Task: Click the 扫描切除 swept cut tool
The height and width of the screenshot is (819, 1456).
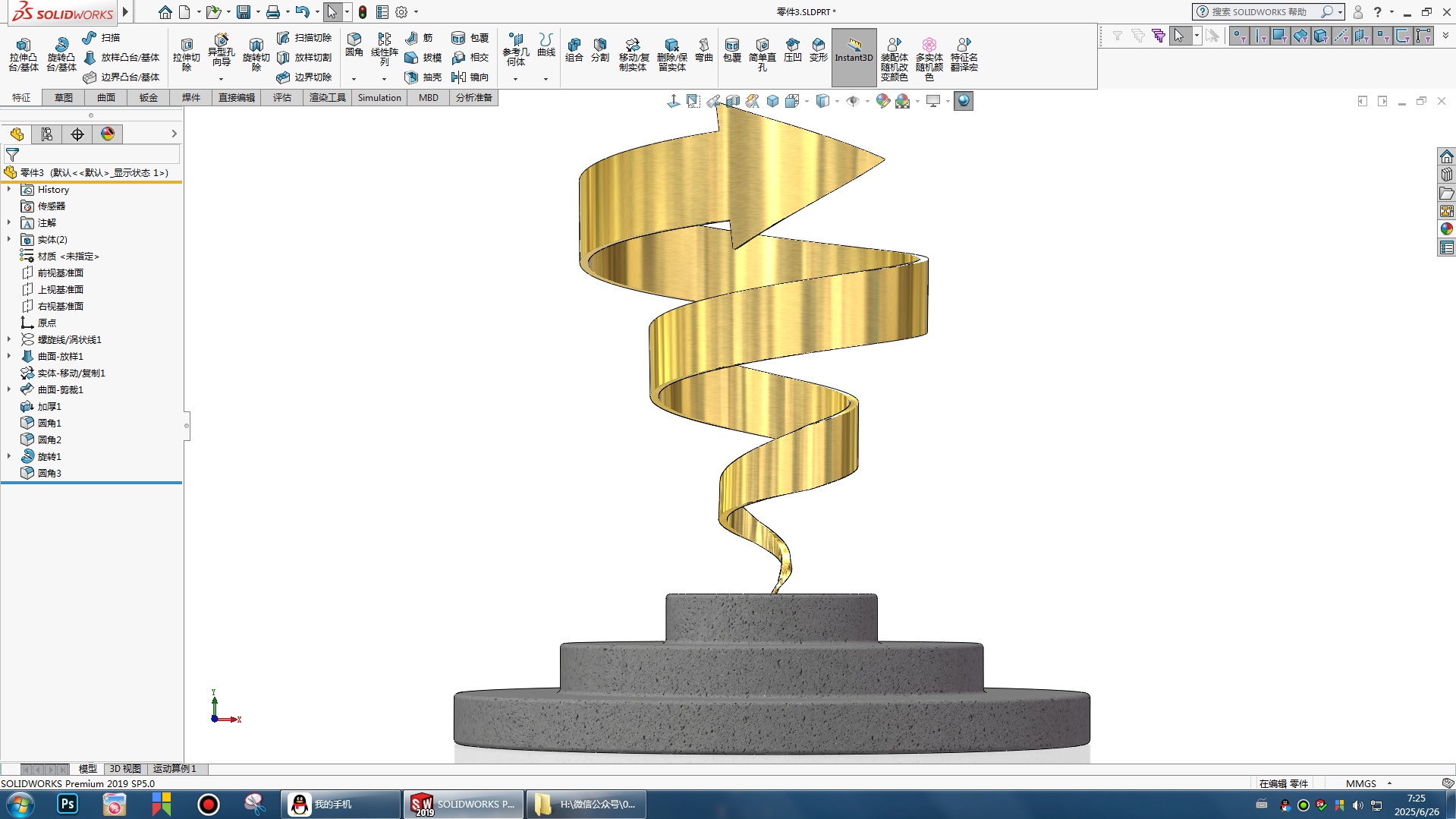Action: [x=304, y=37]
